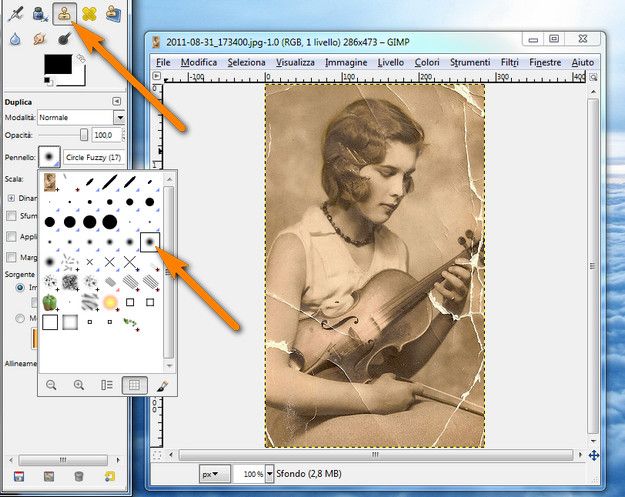The width and height of the screenshot is (625, 497).
Task: Open the px unit dropdown
Action: pyautogui.click(x=215, y=474)
